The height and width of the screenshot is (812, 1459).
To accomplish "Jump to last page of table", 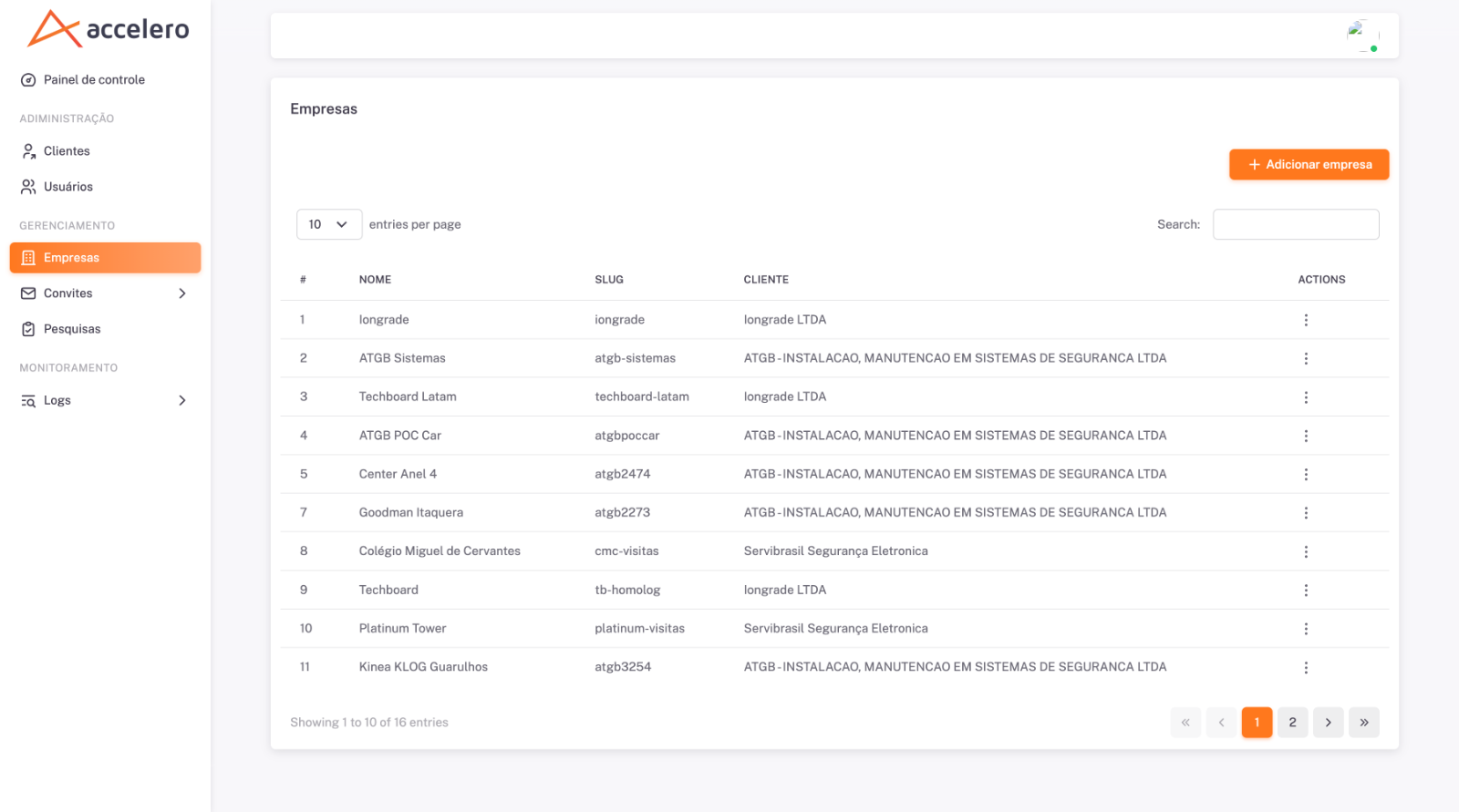I will click(1363, 723).
